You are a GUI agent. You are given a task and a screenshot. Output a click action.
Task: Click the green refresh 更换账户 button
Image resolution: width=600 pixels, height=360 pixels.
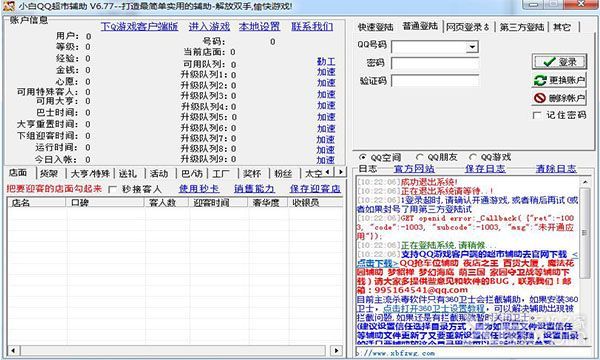[559, 80]
